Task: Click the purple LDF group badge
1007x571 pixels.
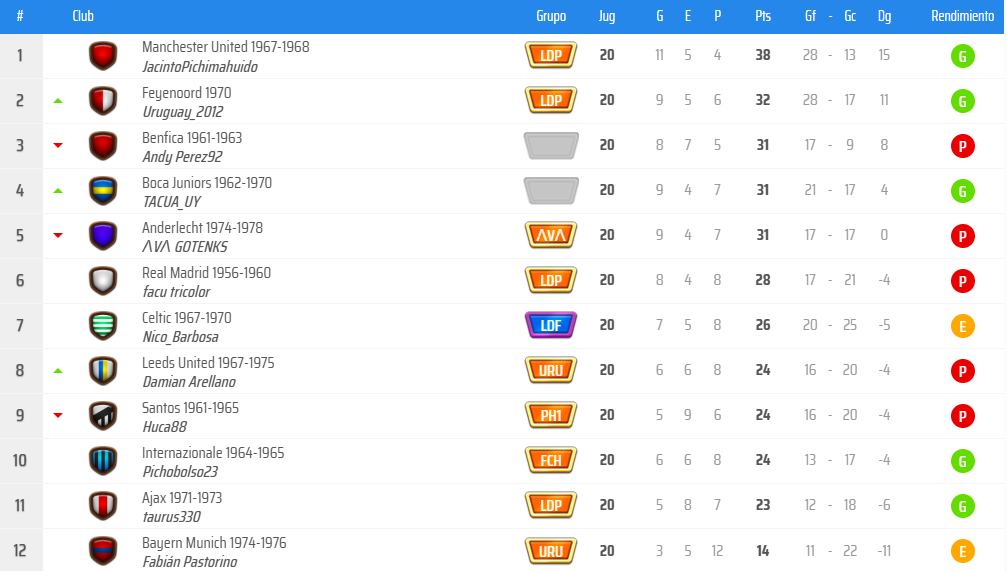Action: pyautogui.click(x=551, y=326)
